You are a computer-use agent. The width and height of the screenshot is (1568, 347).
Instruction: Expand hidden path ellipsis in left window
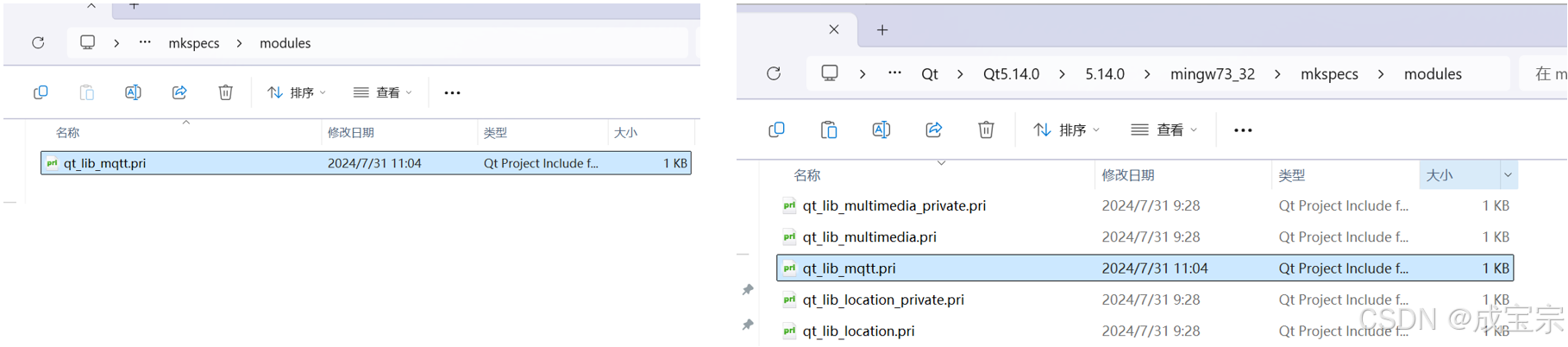point(145,42)
